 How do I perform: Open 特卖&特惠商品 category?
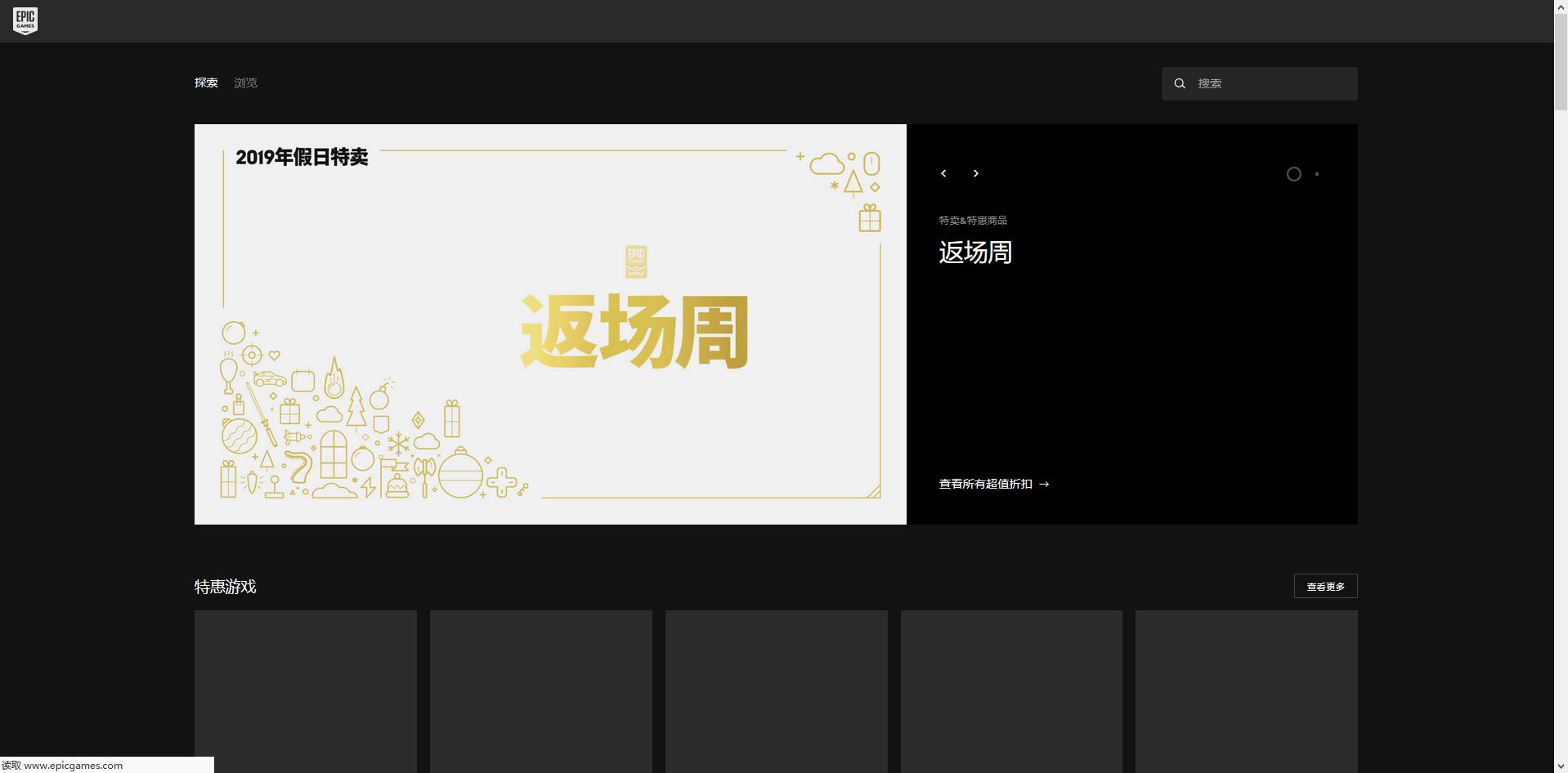[973, 220]
